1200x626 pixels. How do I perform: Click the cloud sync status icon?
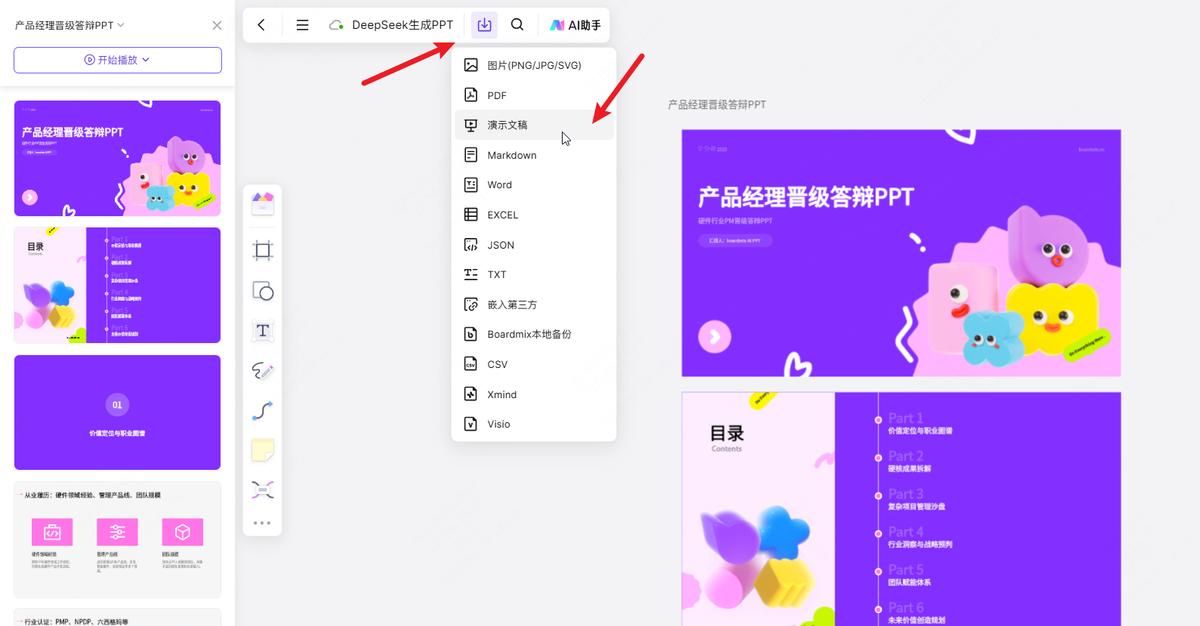click(x=334, y=24)
